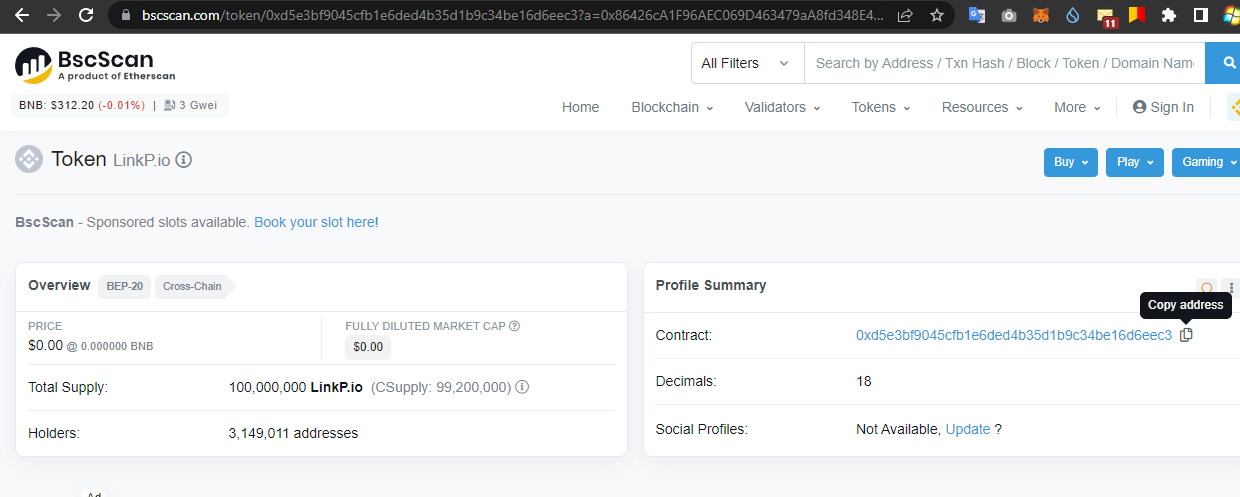Click the lock icon in address bar
The image size is (1240, 497).
point(125,15)
